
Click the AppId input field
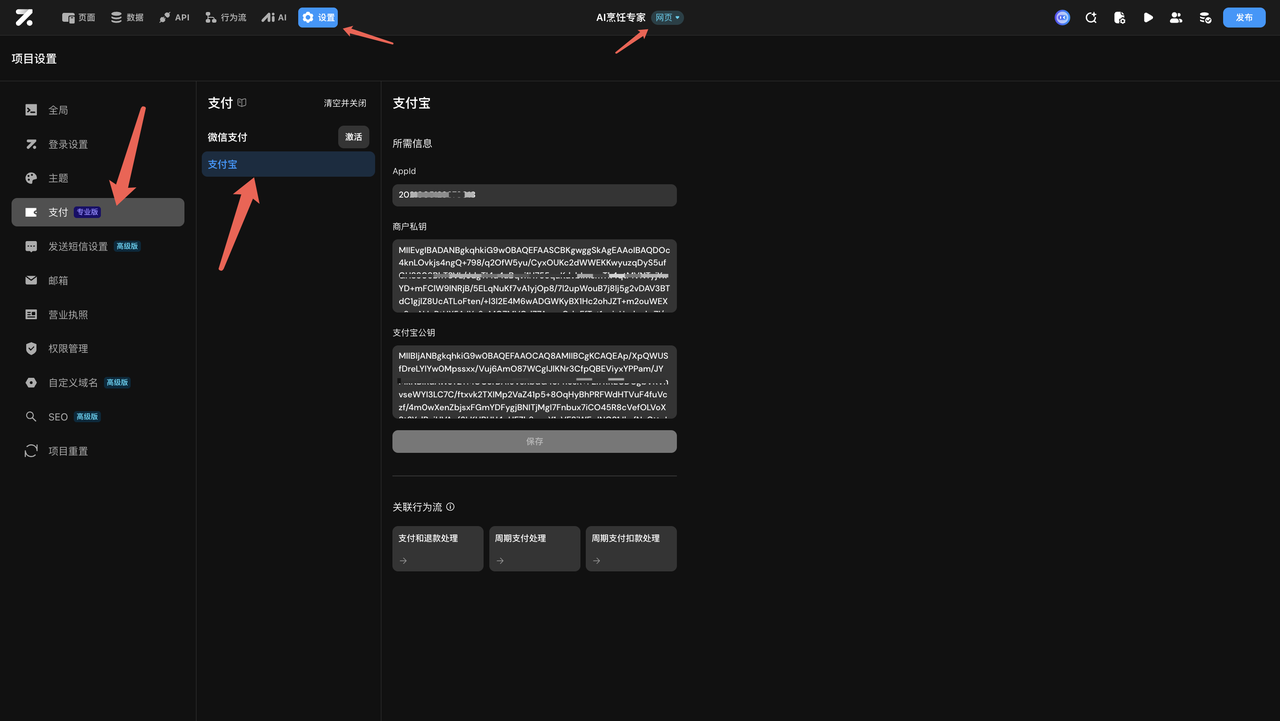pos(534,195)
